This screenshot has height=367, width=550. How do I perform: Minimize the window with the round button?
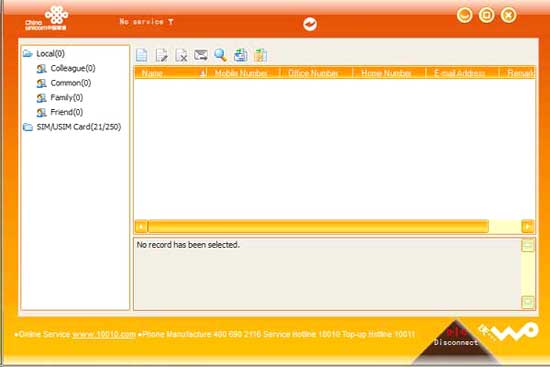[464, 15]
